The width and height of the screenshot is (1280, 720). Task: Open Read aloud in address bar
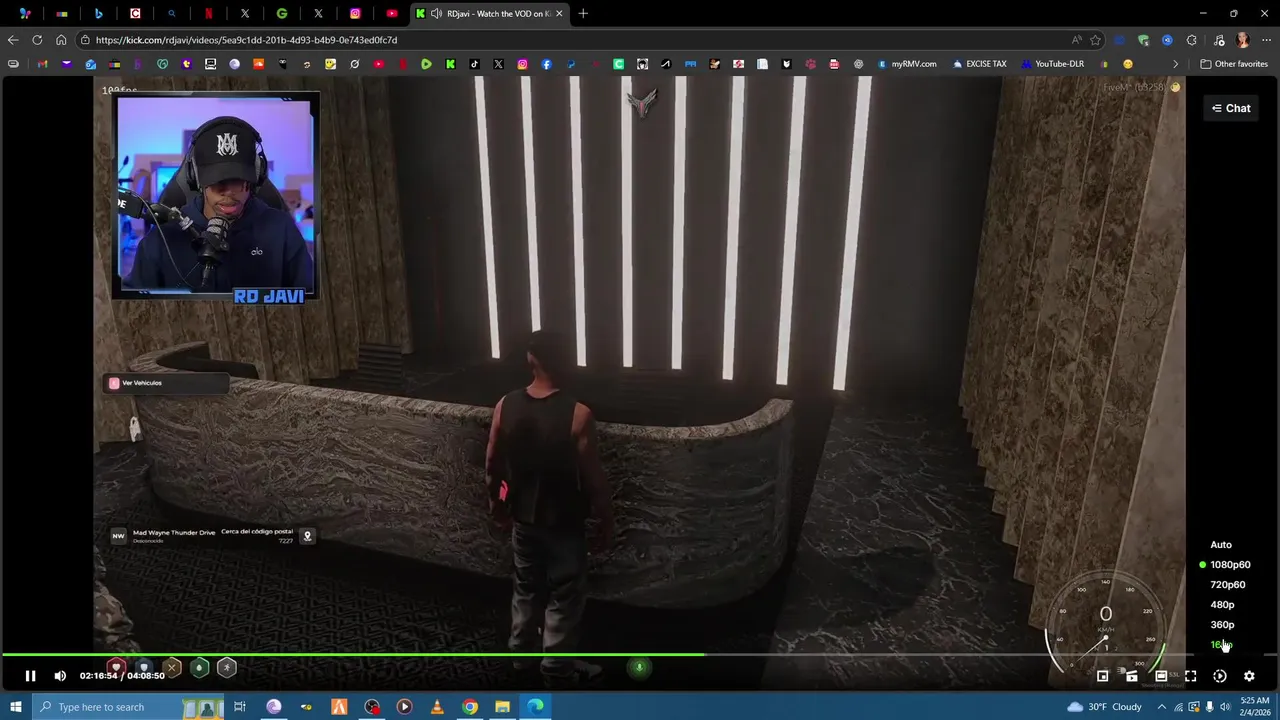click(x=1076, y=40)
